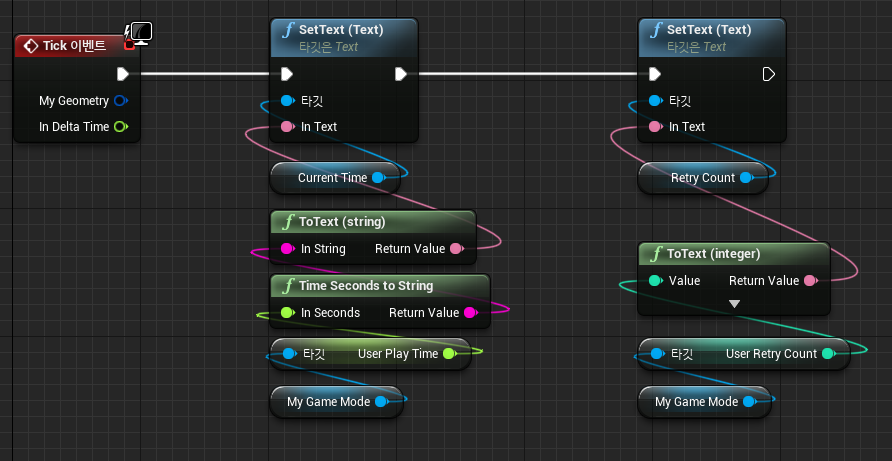Click Time Seconds to String Return Value pin
Image resolution: width=892 pixels, height=461 pixels.
[470, 312]
